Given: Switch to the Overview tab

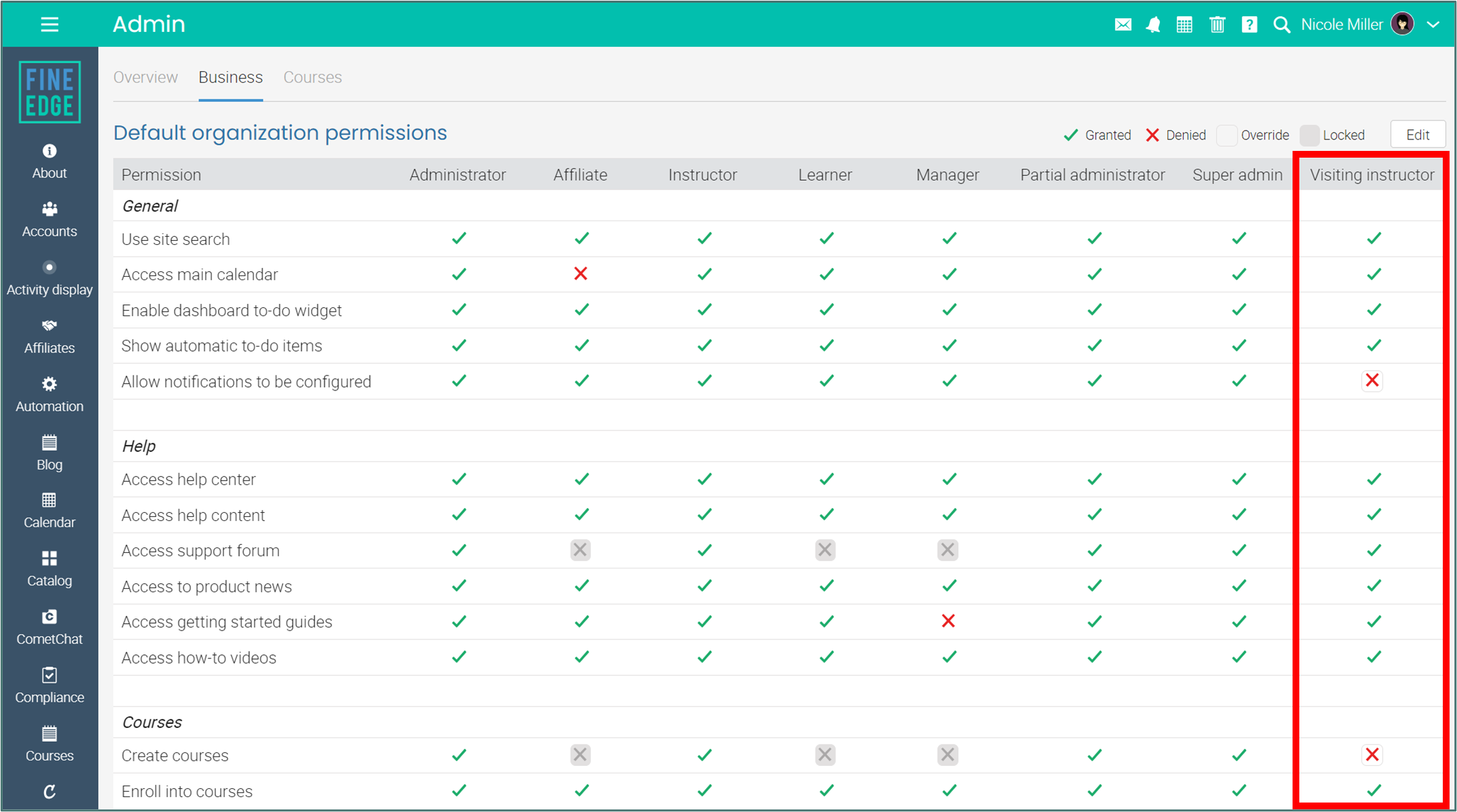Looking at the screenshot, I should pyautogui.click(x=145, y=77).
